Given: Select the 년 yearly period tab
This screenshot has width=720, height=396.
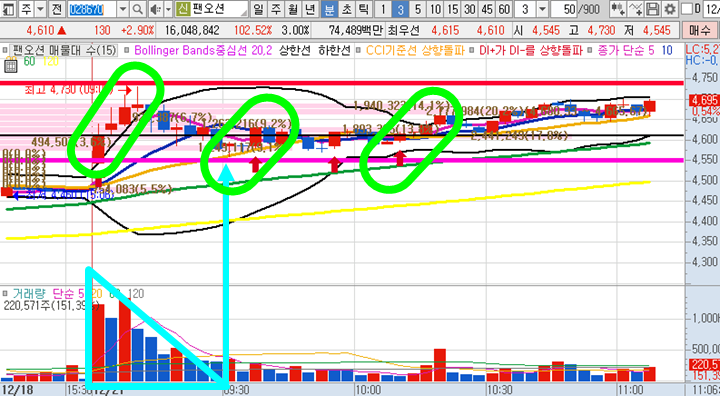Looking at the screenshot, I should [310, 9].
